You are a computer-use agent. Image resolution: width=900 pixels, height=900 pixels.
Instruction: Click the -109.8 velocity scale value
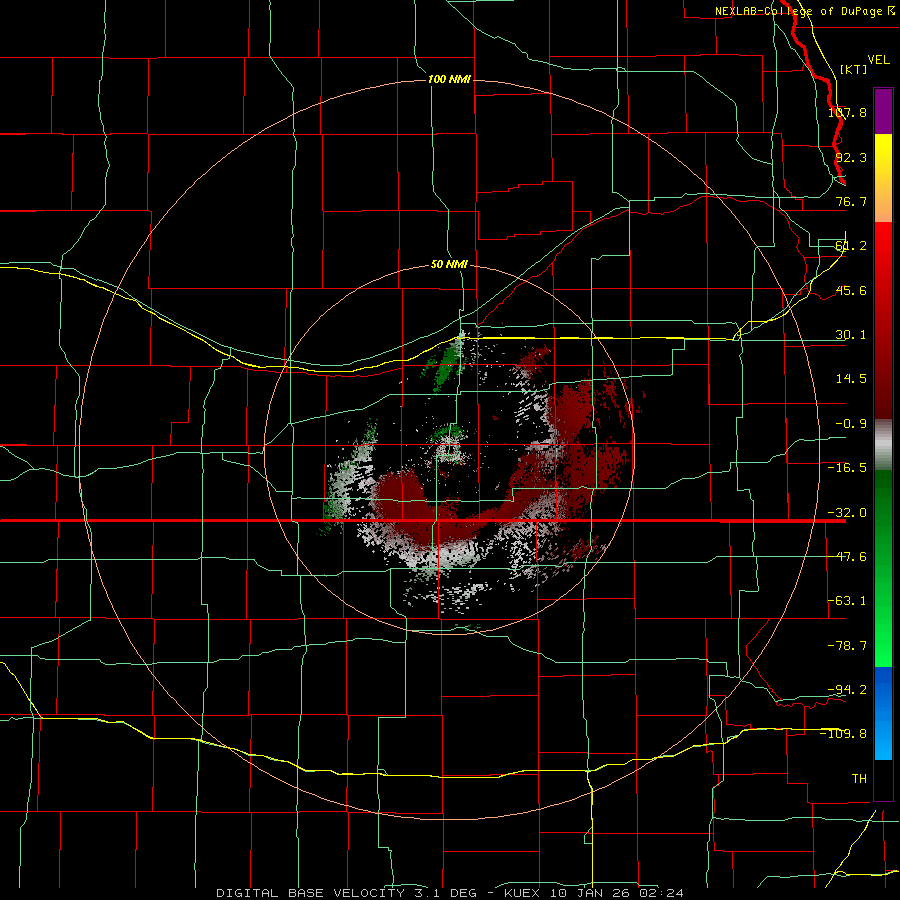coord(844,734)
